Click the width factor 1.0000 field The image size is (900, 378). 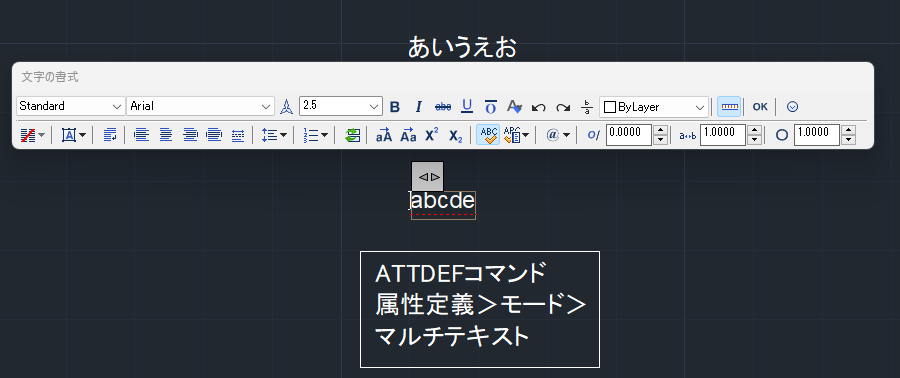click(x=817, y=135)
